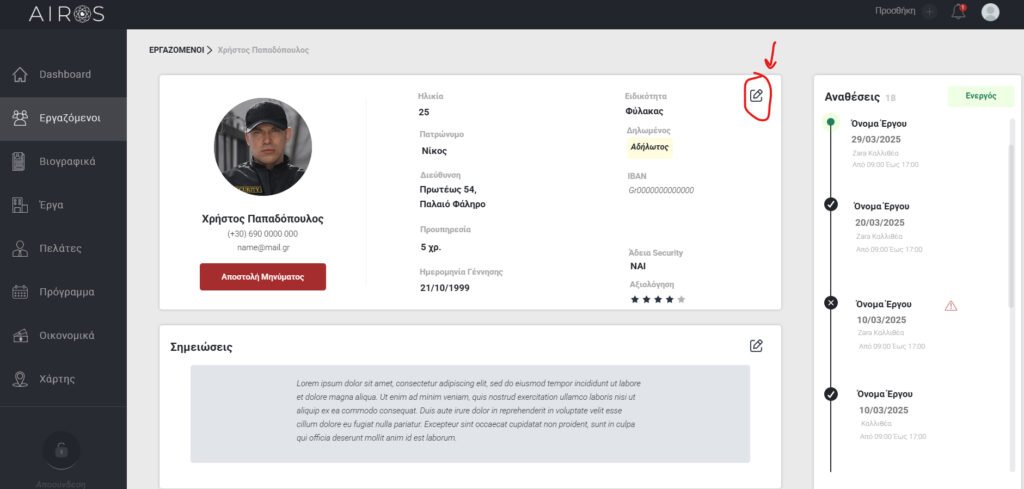Open the user avatar menu in header

pos(990,12)
